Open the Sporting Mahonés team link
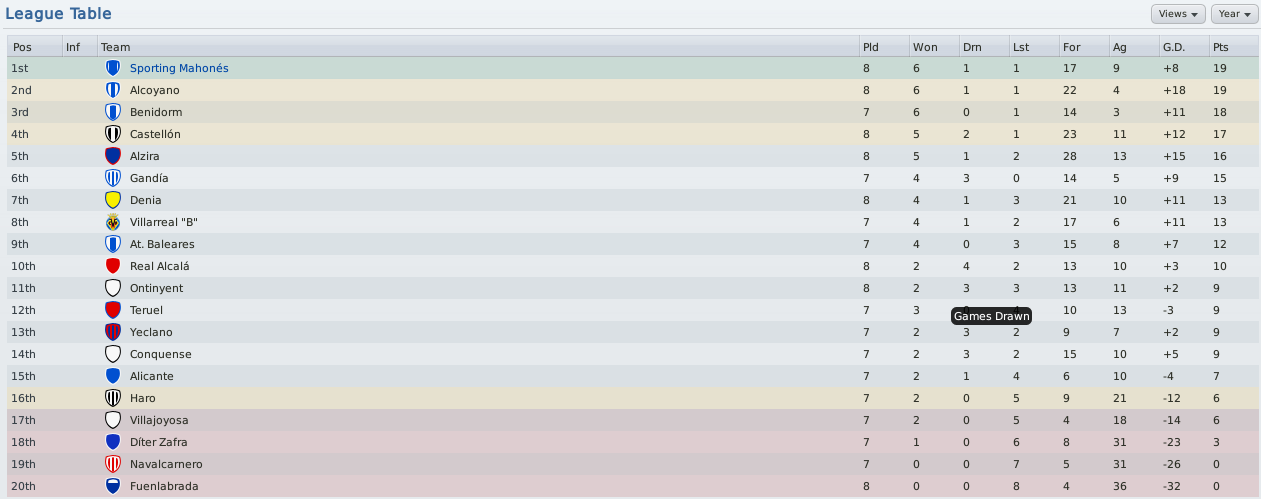 coord(179,68)
